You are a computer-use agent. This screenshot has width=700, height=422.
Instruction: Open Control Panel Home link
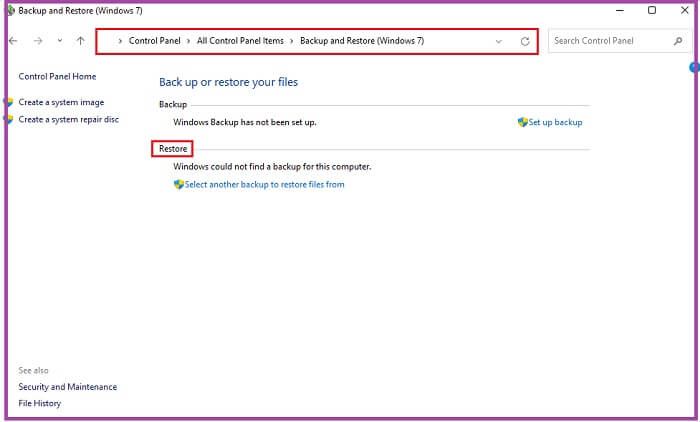[57, 76]
